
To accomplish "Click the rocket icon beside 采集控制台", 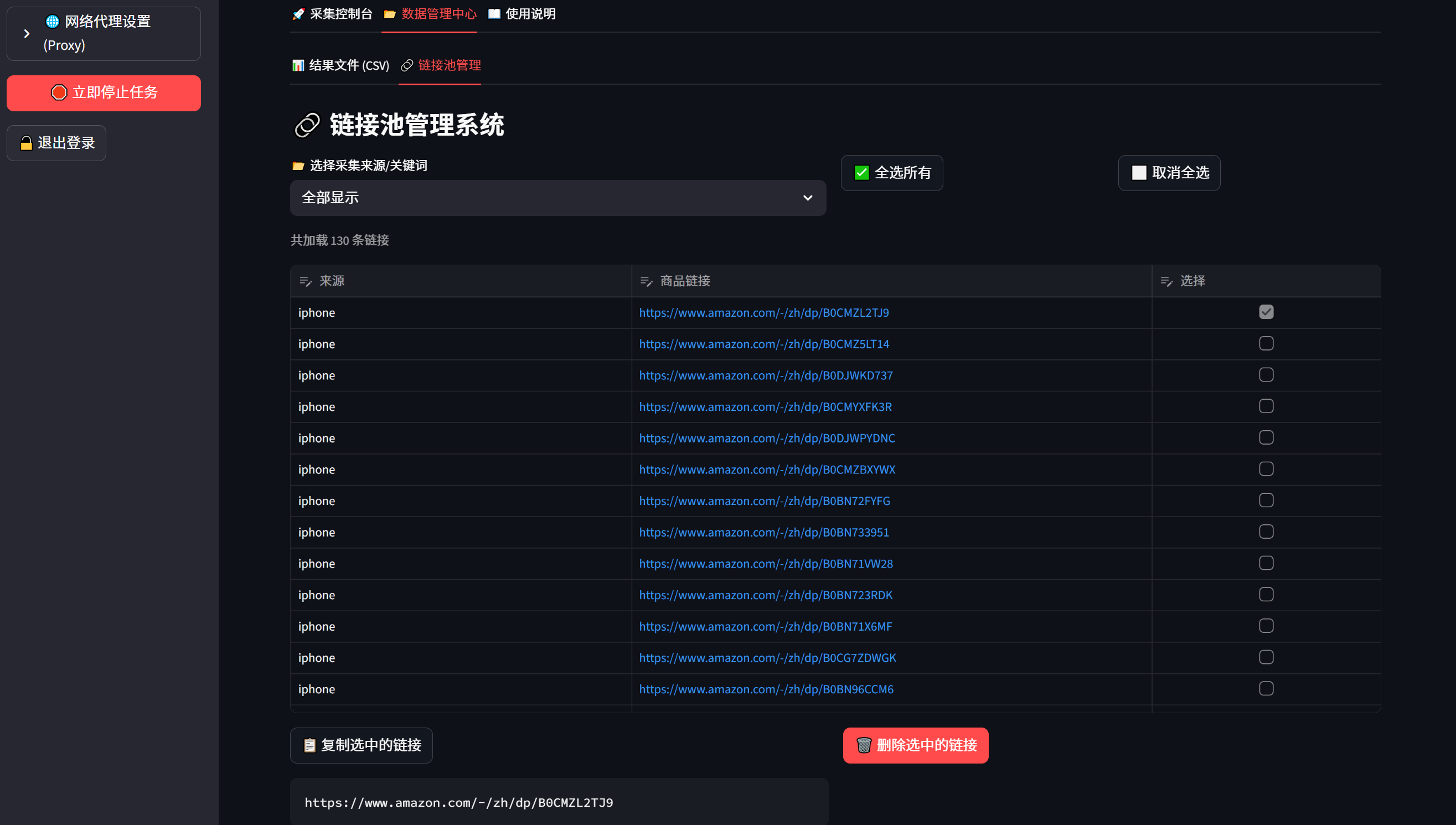I will coord(298,14).
